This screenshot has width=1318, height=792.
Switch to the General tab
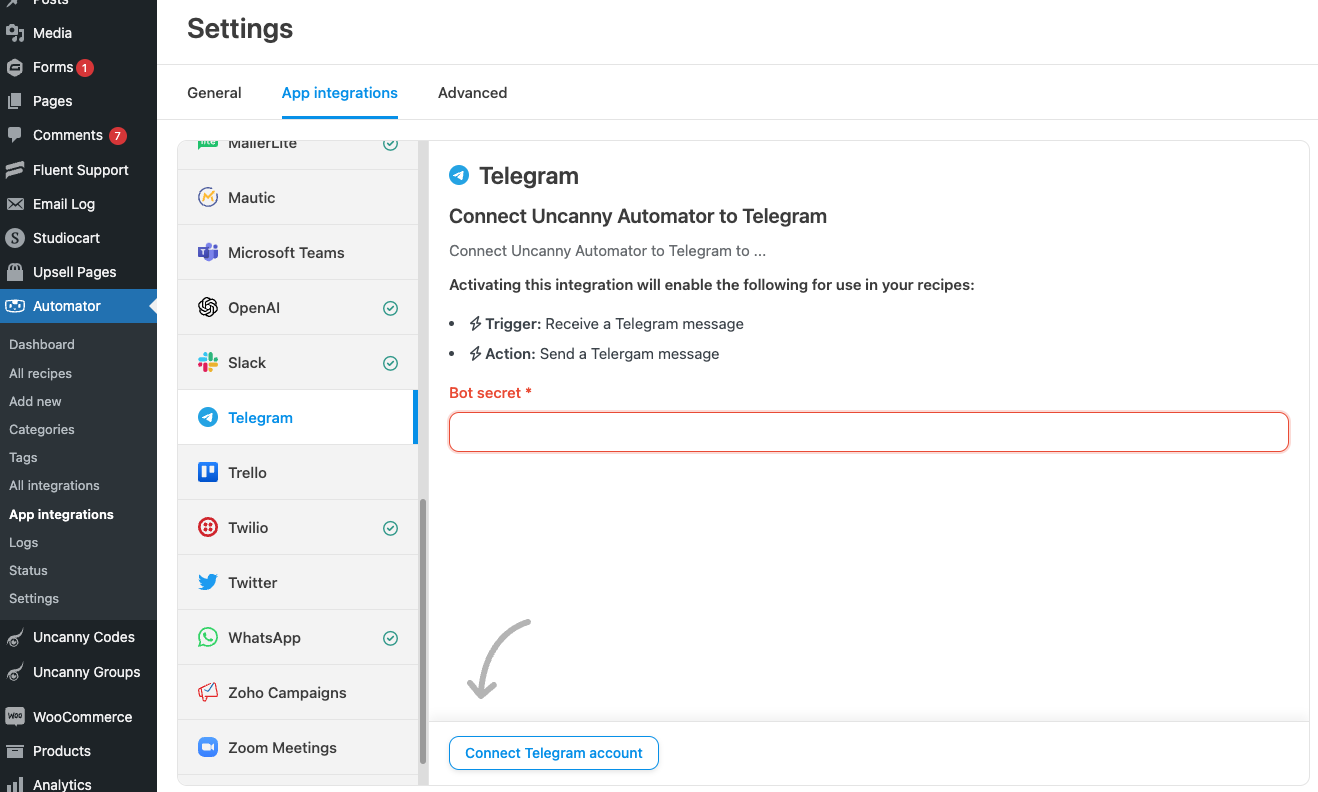tap(214, 93)
